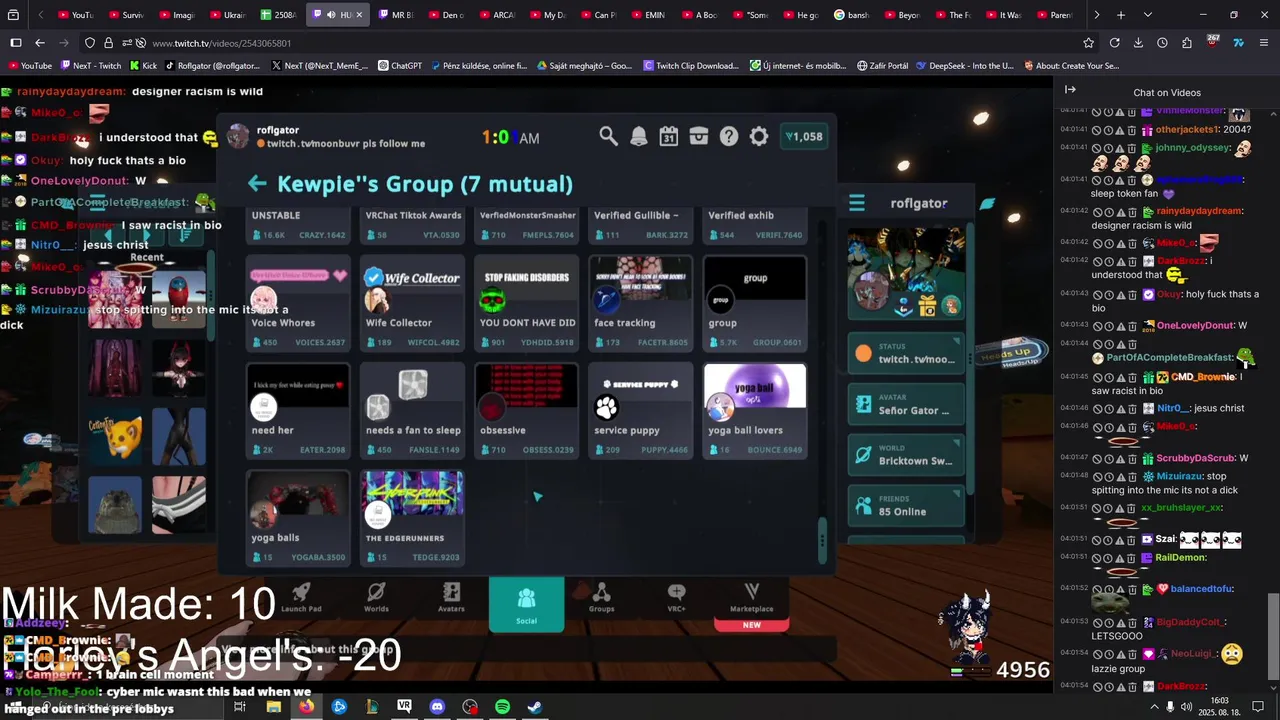Open Spotify from the taskbar
The image size is (1280, 720).
point(502,707)
